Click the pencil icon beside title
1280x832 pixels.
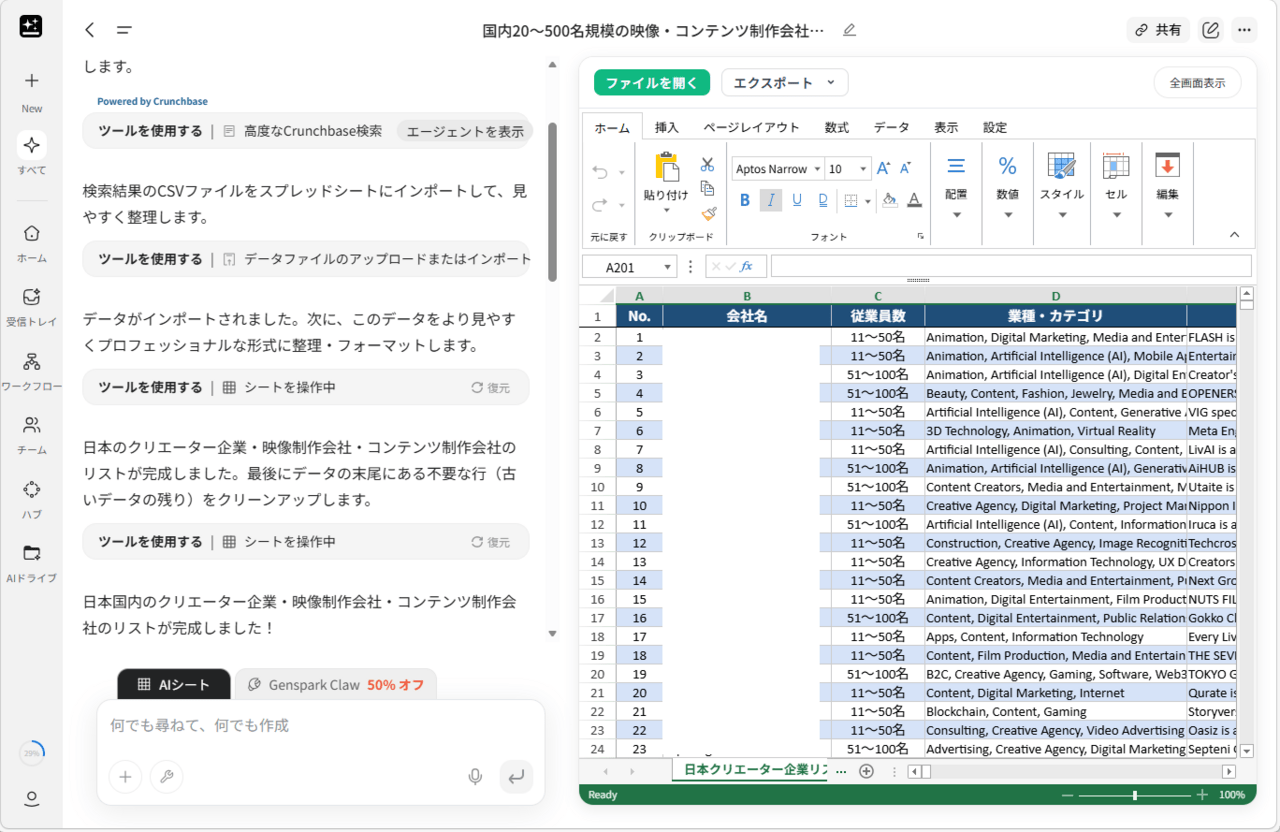click(x=849, y=30)
